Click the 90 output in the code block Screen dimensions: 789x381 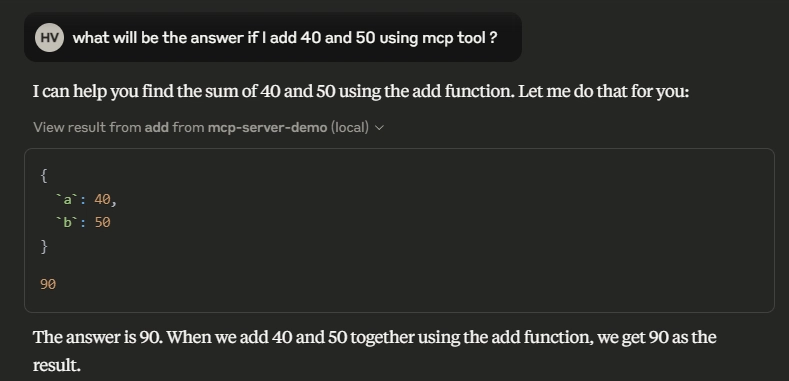(48, 284)
